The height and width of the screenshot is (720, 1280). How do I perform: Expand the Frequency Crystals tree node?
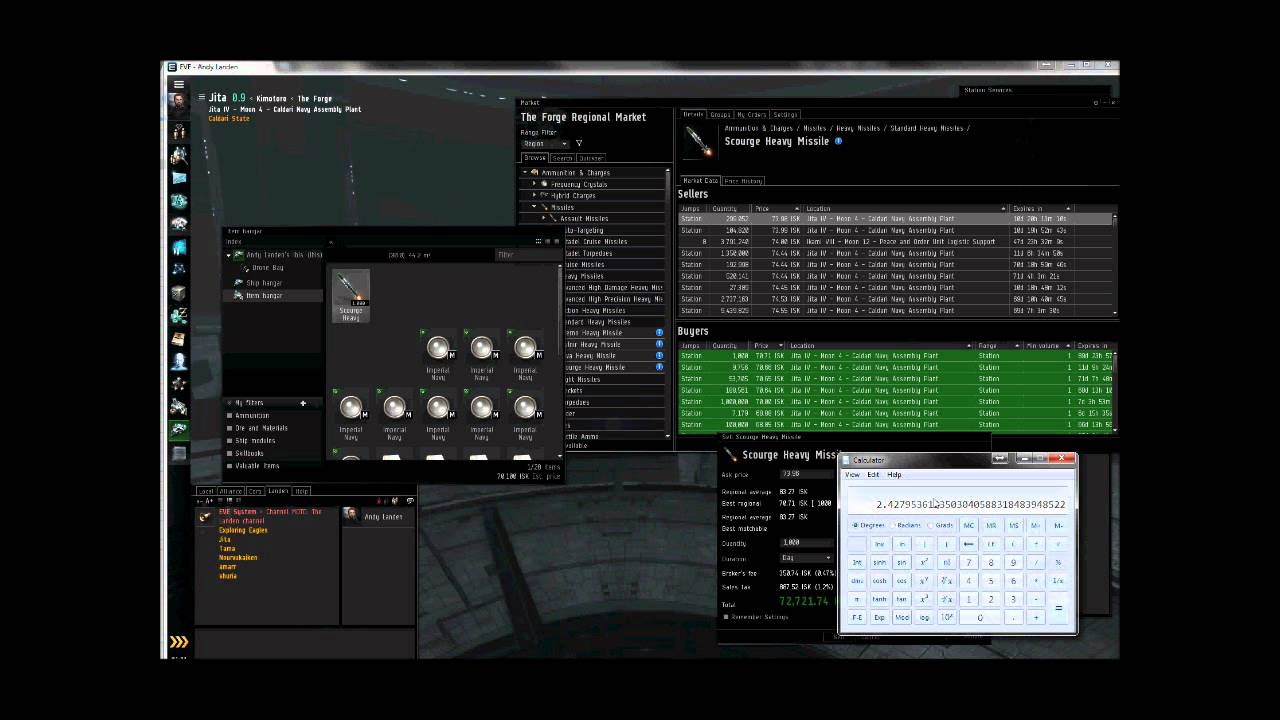point(534,184)
